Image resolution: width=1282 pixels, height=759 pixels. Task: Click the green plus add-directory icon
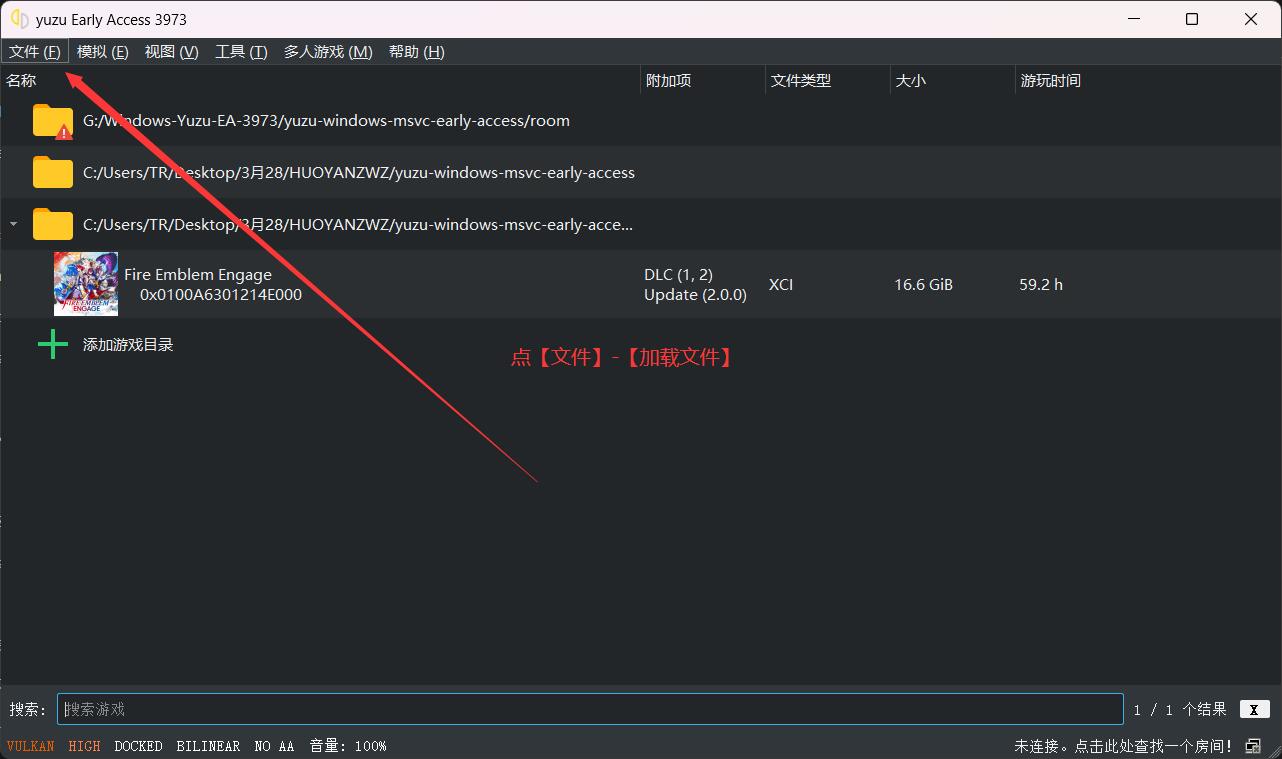[x=52, y=345]
